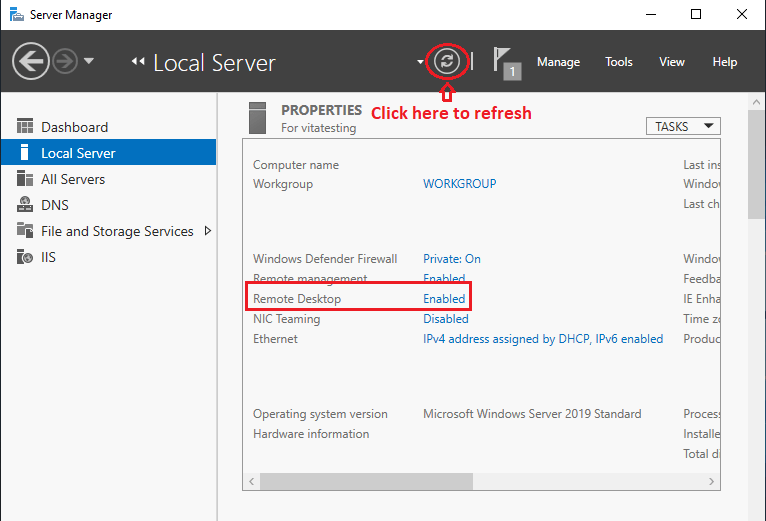Screen dimensions: 766x521
Task: Open the navigation history dropdown arrow
Action: [x=88, y=61]
